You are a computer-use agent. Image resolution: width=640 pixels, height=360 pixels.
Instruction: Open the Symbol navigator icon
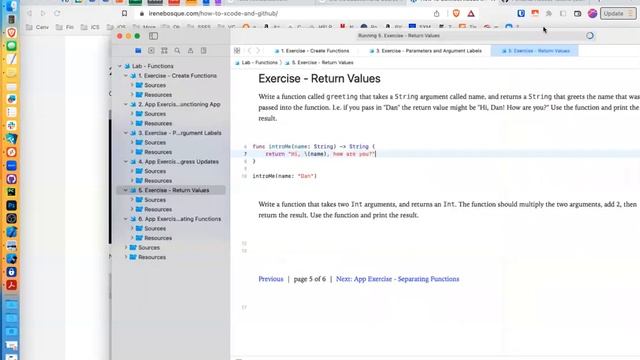tap(164, 51)
